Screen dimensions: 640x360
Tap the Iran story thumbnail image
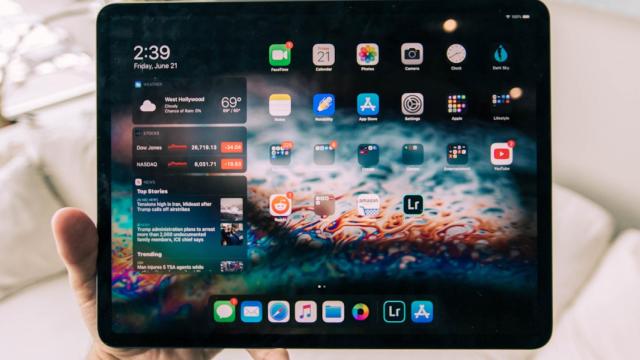coord(231,209)
